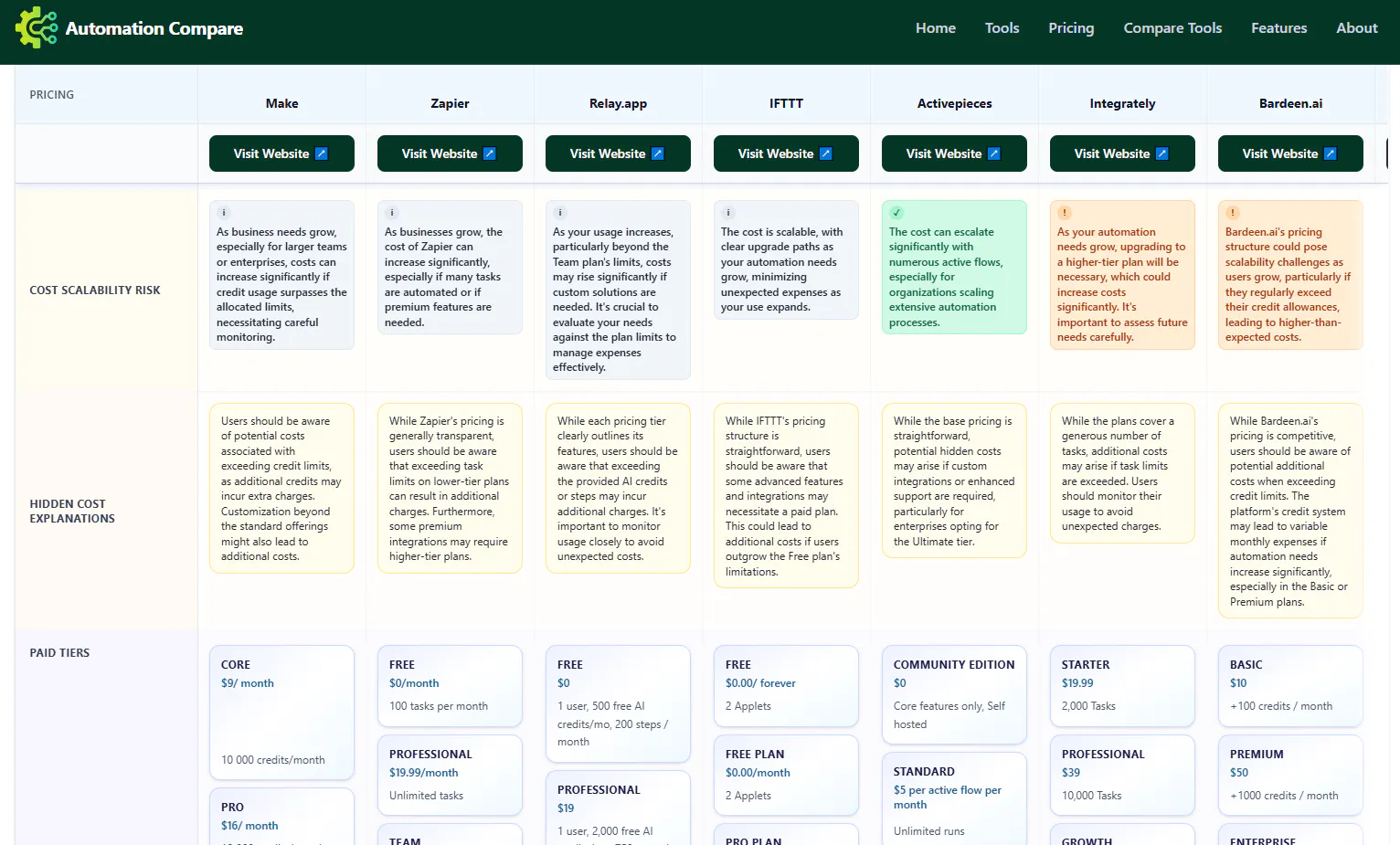Select Features in the top navigation

point(1278,28)
